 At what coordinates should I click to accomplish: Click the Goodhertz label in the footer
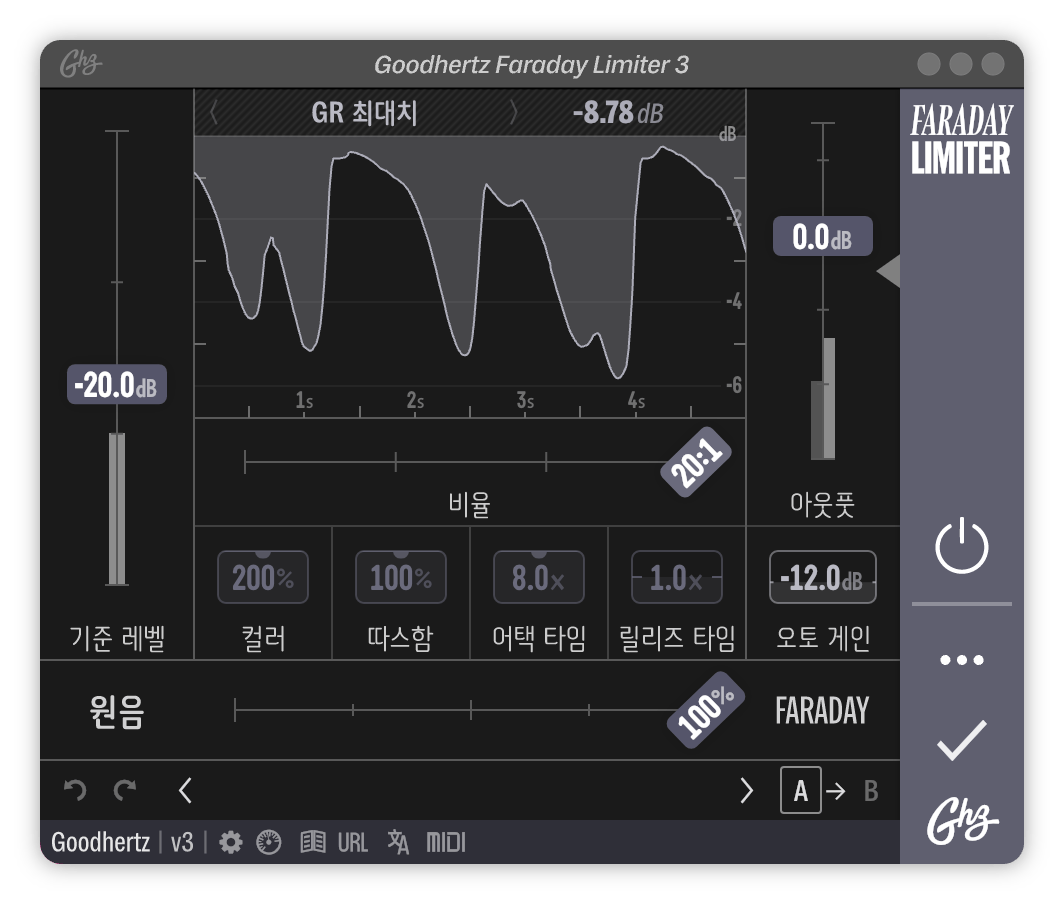[100, 842]
